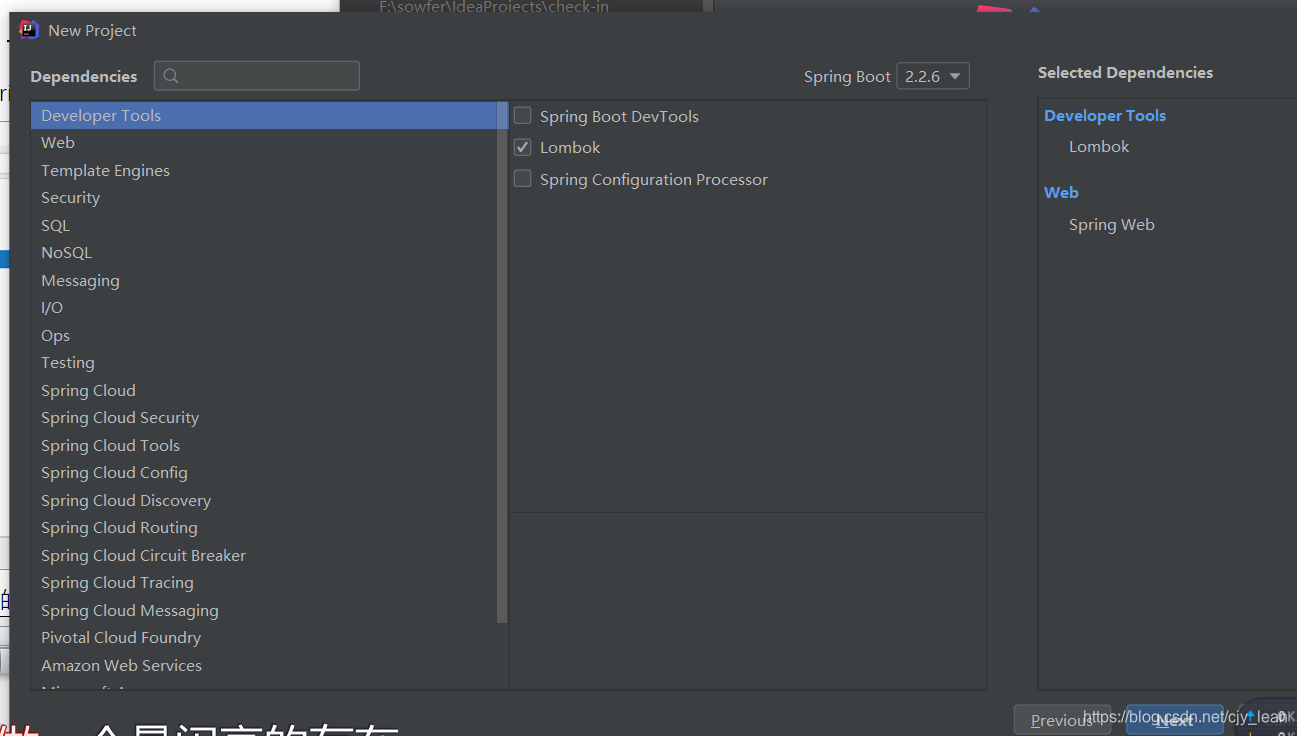Click the IntelliJ IDEA logo icon

coord(29,29)
